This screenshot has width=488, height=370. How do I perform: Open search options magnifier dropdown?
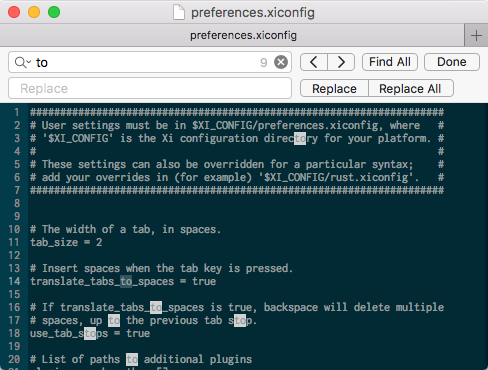pos(23,62)
